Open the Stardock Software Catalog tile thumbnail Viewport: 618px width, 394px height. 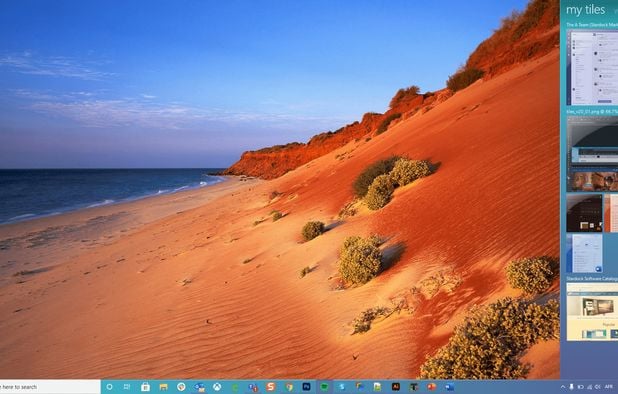[x=592, y=312]
